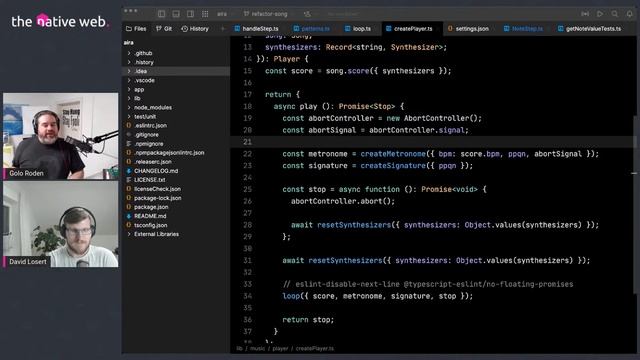The width and height of the screenshot is (640, 360).
Task: Expand the .vscode folder
Action: (129, 80)
